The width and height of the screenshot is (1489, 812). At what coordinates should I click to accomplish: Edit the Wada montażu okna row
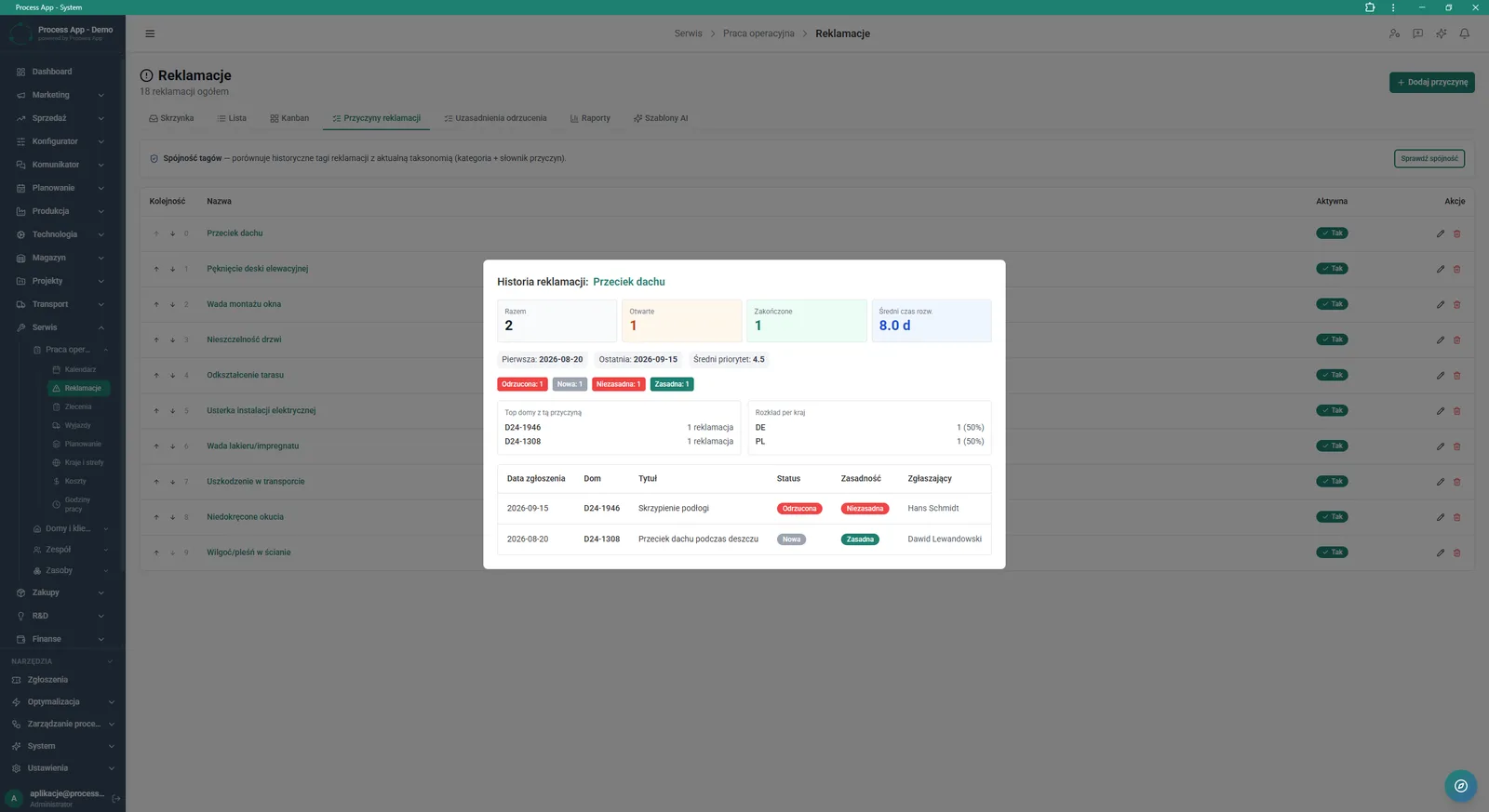tap(1441, 304)
